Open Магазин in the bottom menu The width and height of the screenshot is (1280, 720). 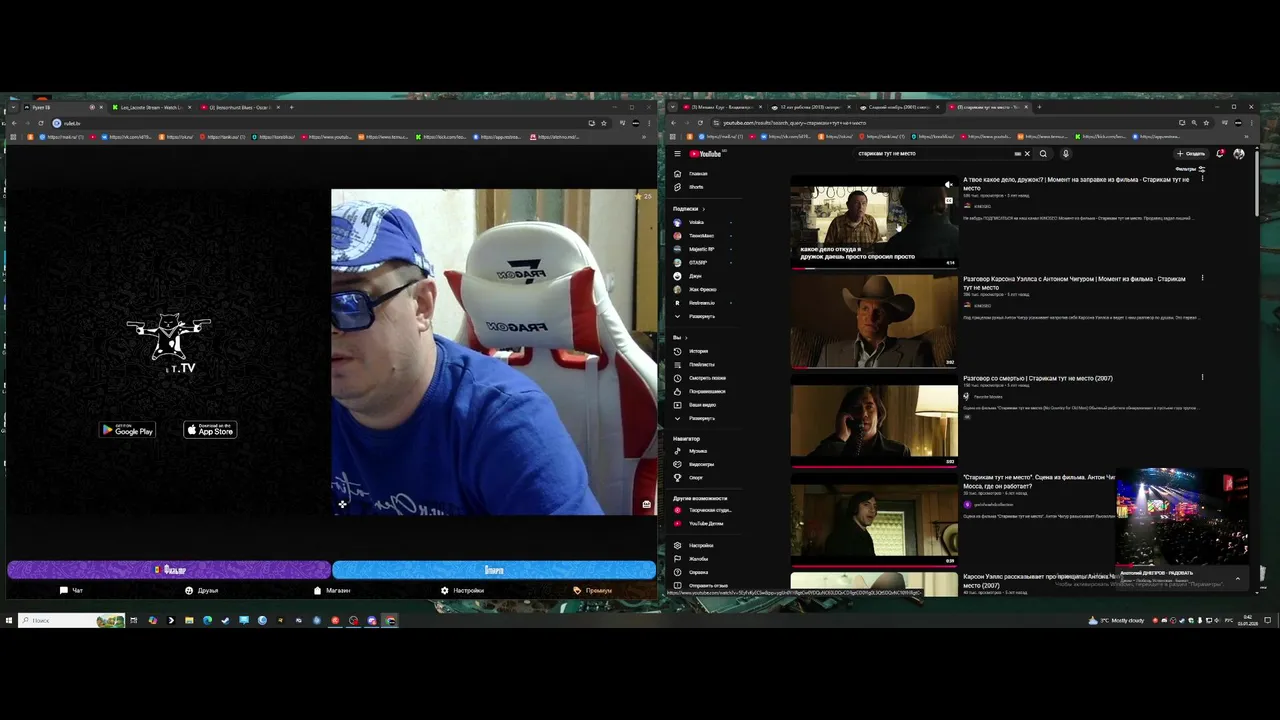point(332,590)
